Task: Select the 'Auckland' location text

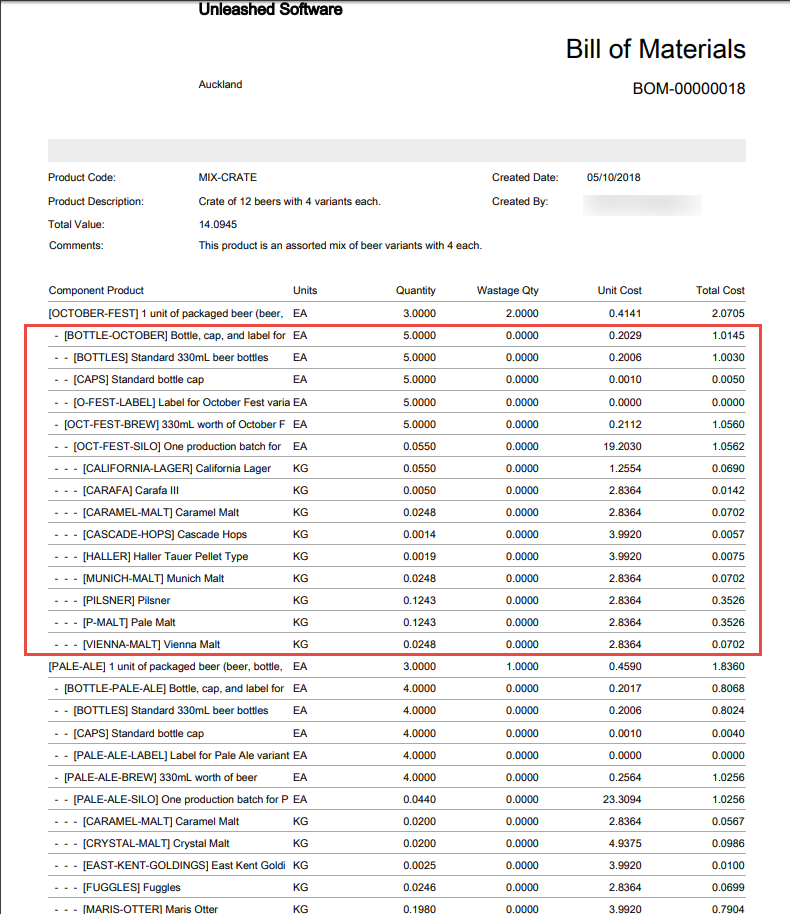Action: point(220,85)
